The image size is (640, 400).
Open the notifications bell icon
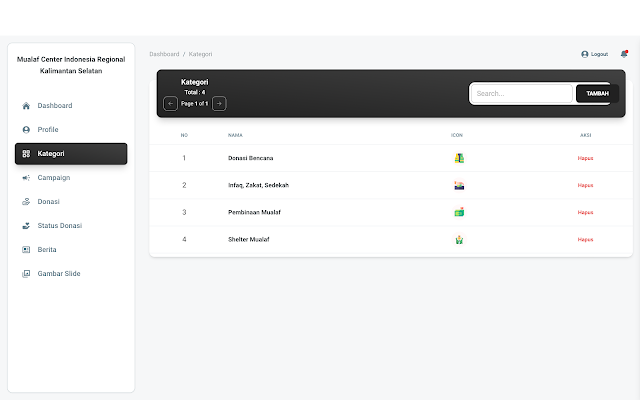(624, 54)
